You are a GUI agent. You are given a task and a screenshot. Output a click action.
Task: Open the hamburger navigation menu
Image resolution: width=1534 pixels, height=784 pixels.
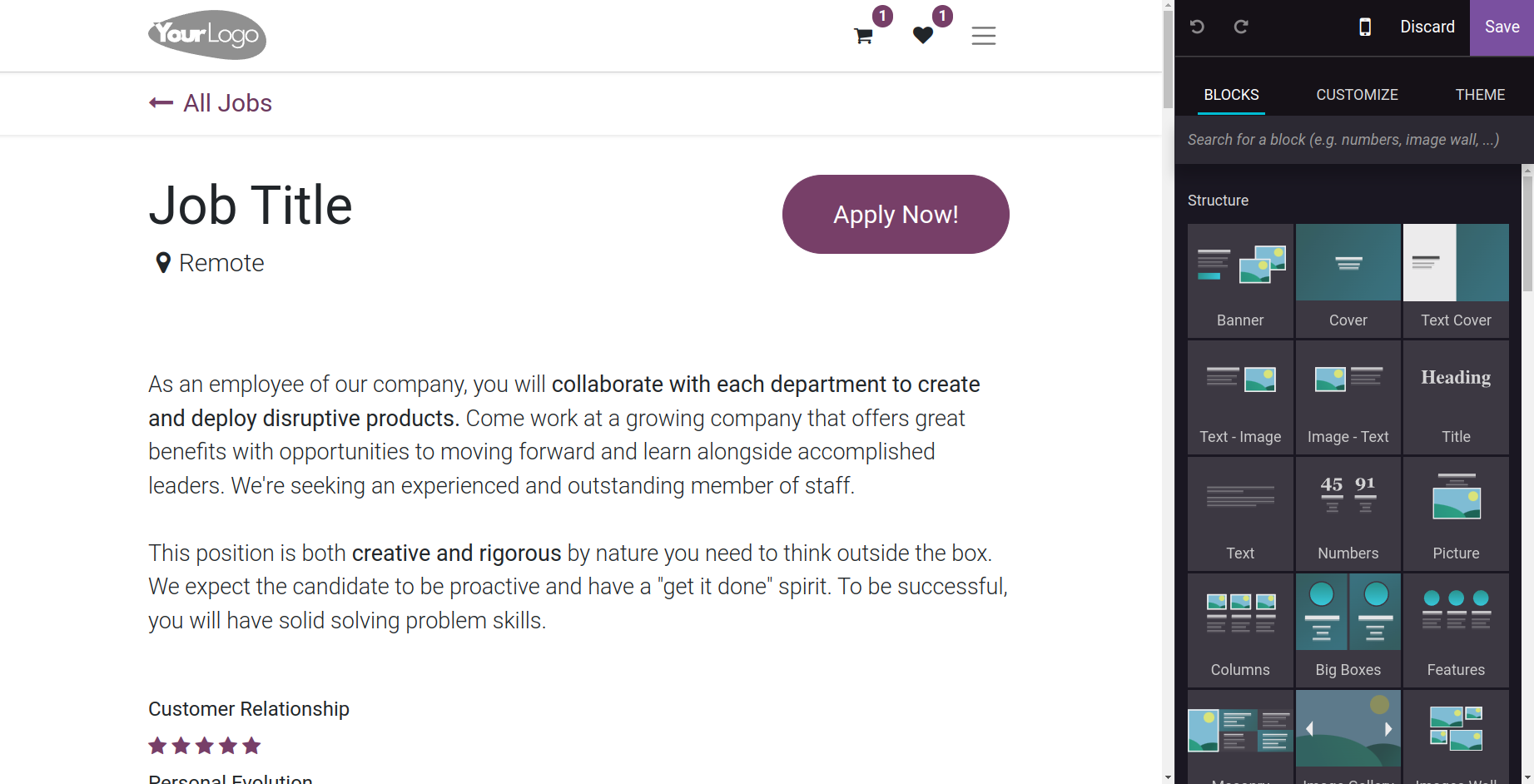[983, 36]
